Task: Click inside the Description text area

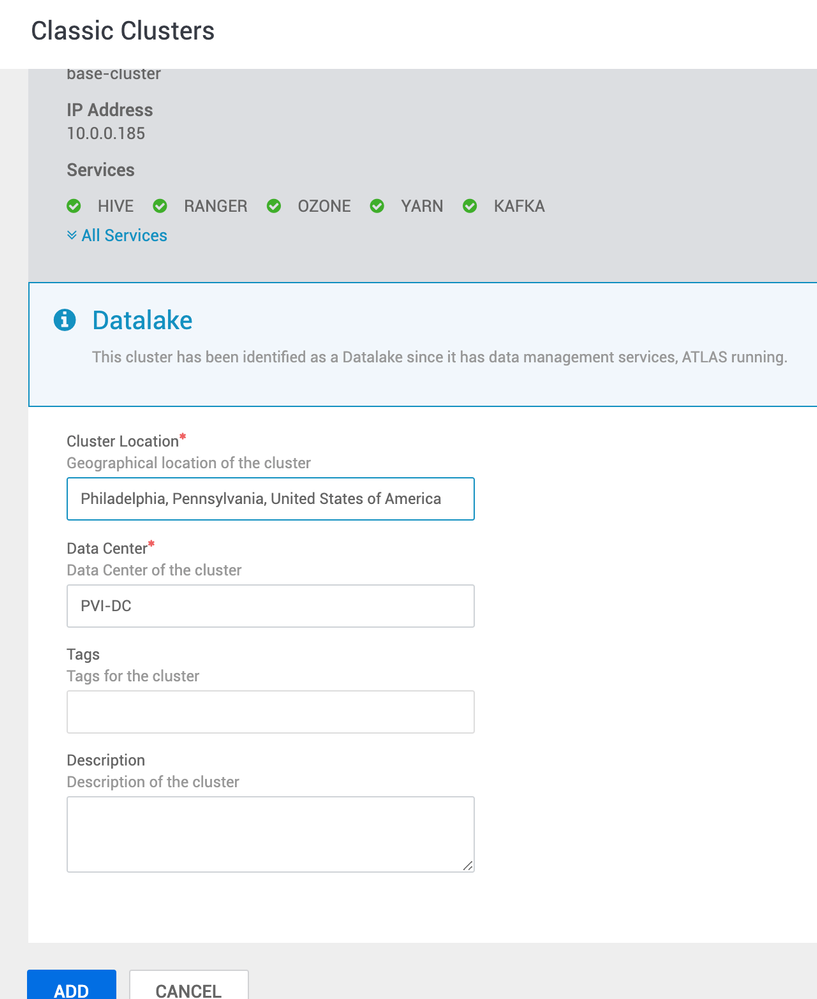Action: (270, 834)
